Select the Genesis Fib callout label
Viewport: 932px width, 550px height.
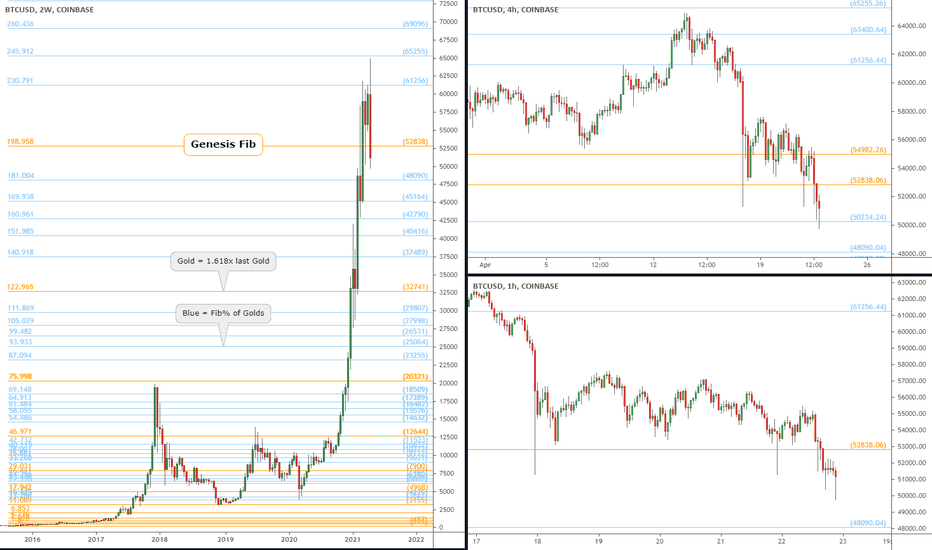pos(223,144)
